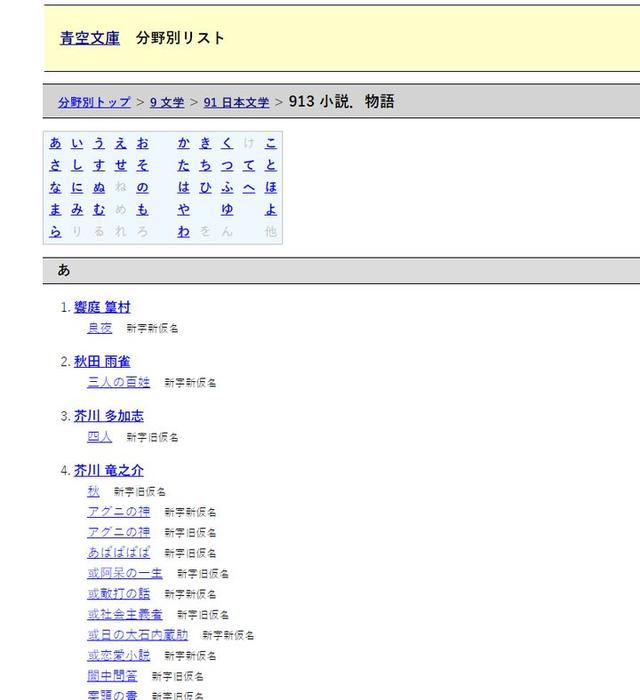This screenshot has height=700, width=640.
Task: Select the さ index link
Action: [55, 165]
